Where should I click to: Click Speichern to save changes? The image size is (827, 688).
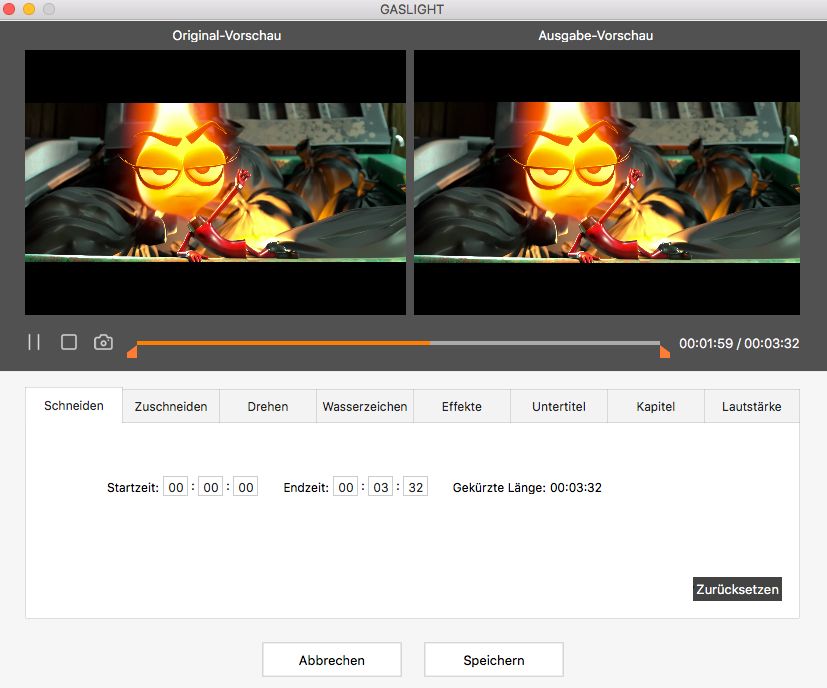(x=494, y=660)
